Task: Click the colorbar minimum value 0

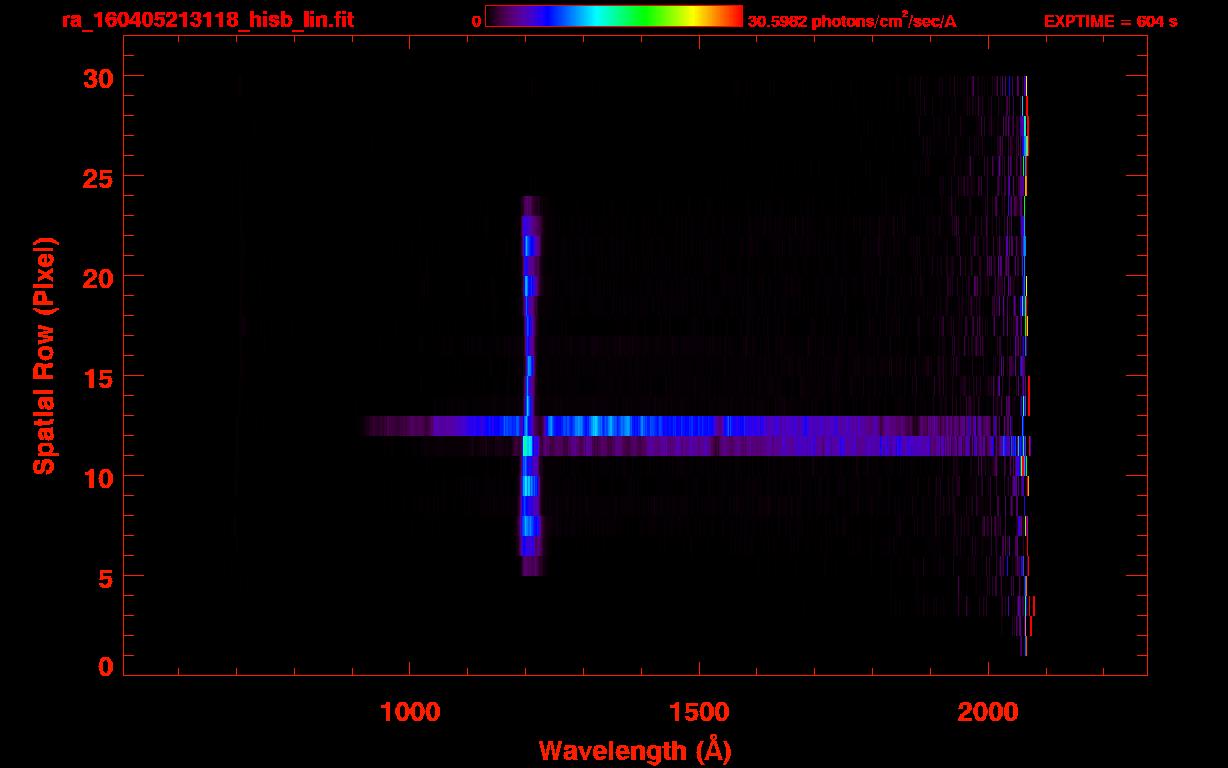Action: tap(476, 21)
